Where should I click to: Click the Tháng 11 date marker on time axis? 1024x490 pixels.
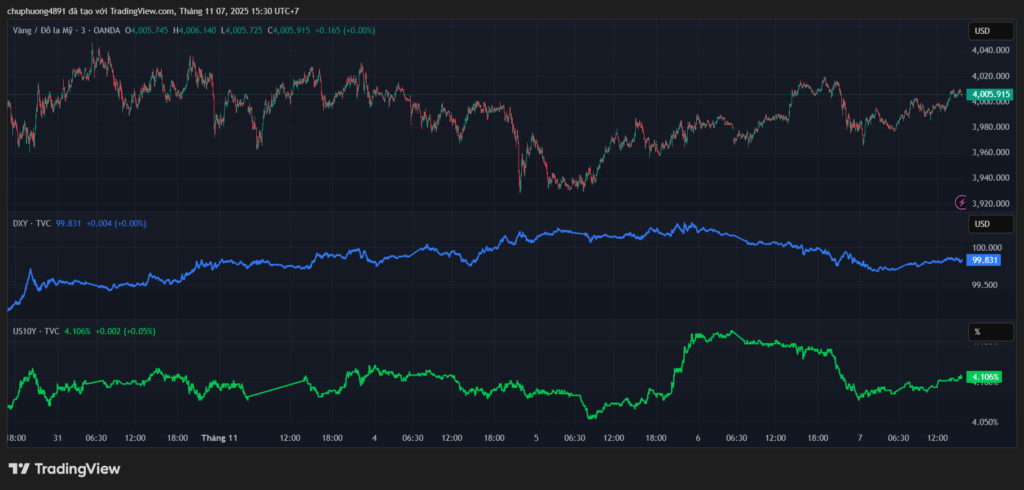click(x=219, y=438)
